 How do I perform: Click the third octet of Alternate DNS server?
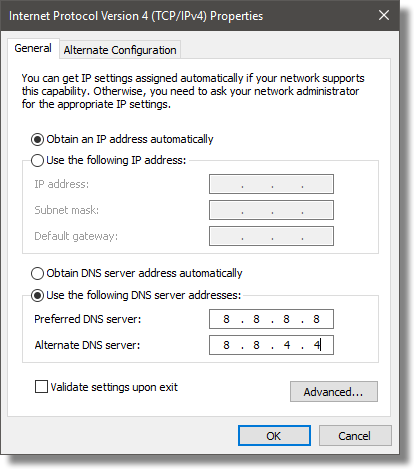pyautogui.click(x=286, y=345)
